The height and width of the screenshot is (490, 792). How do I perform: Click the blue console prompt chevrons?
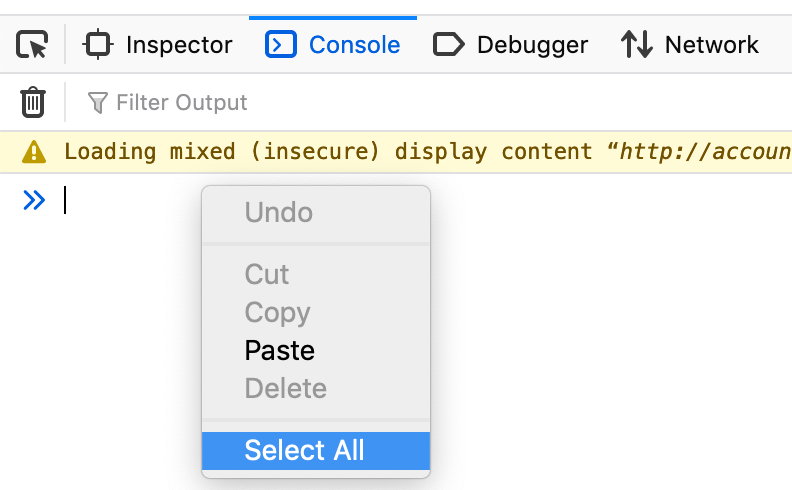click(34, 201)
